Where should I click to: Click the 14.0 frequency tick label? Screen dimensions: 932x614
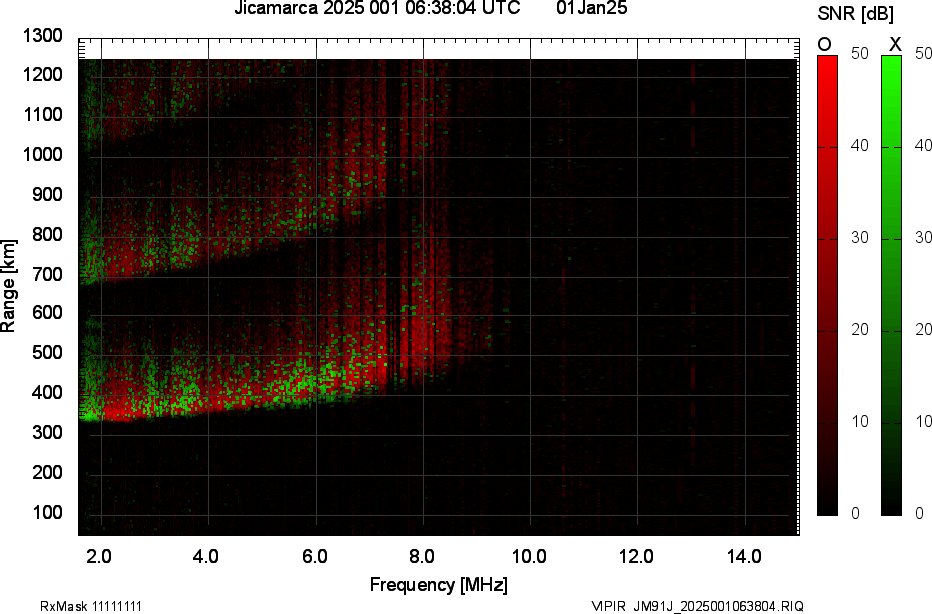(744, 556)
